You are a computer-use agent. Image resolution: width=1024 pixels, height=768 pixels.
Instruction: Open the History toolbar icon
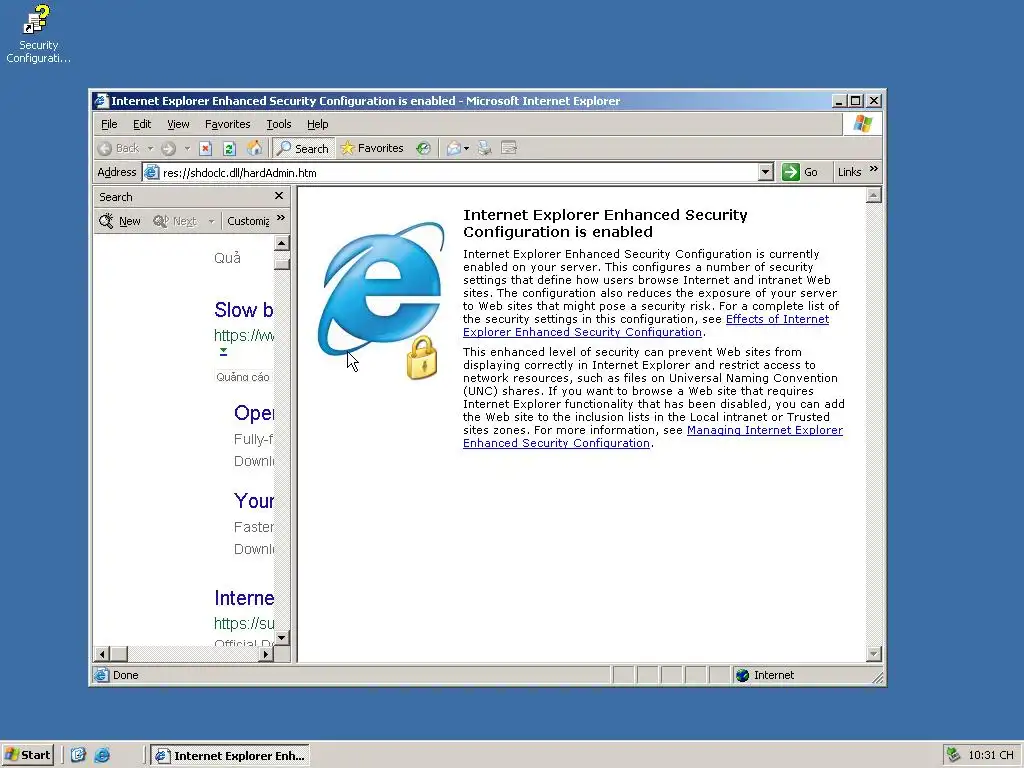423,148
